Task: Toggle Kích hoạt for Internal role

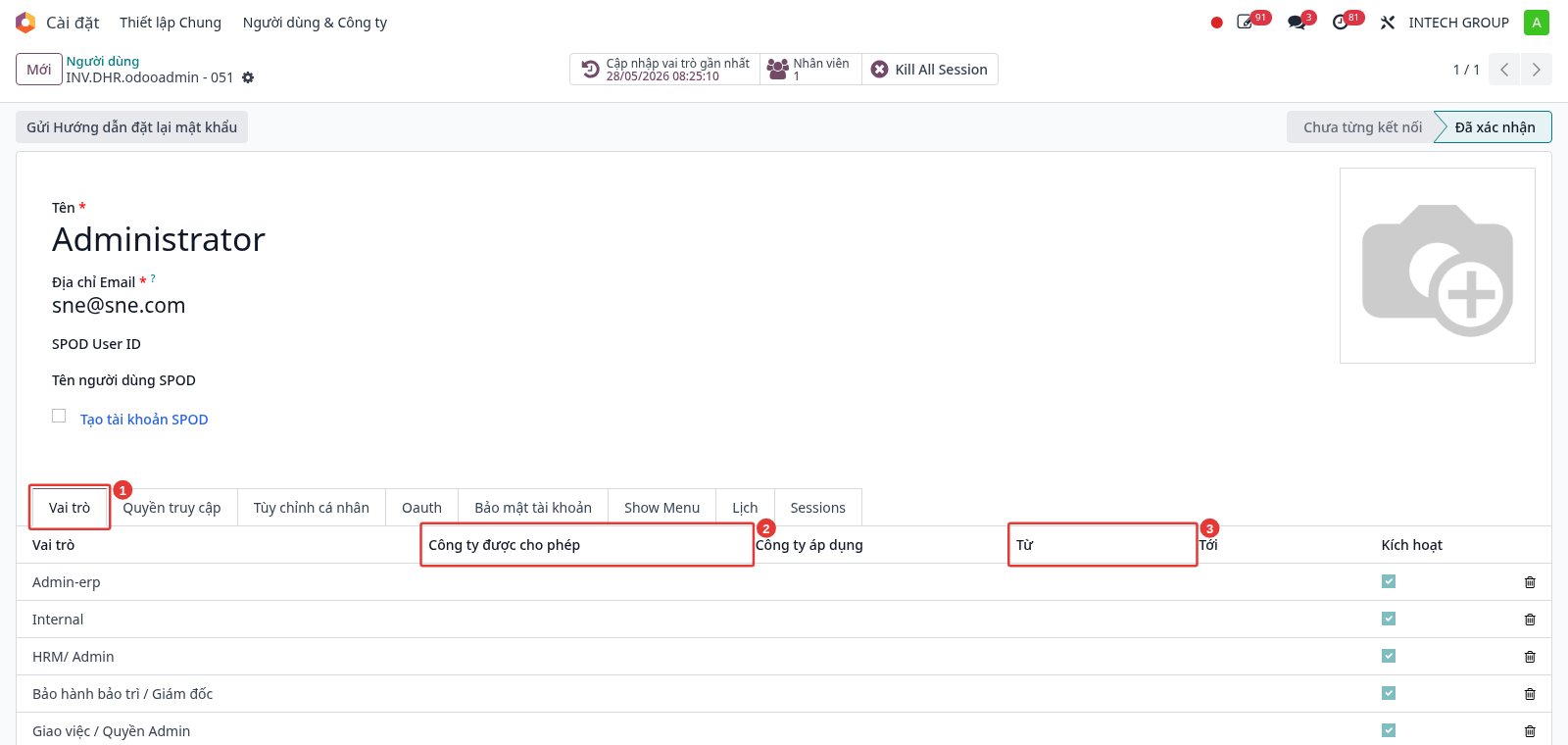Action: [1389, 619]
